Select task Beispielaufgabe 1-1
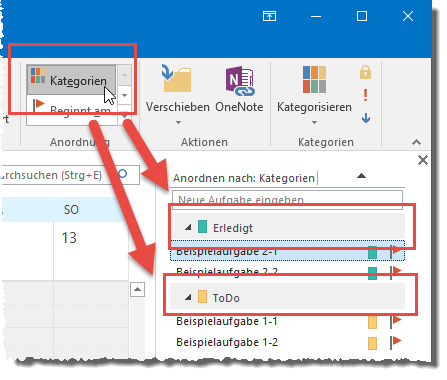 pos(287,321)
